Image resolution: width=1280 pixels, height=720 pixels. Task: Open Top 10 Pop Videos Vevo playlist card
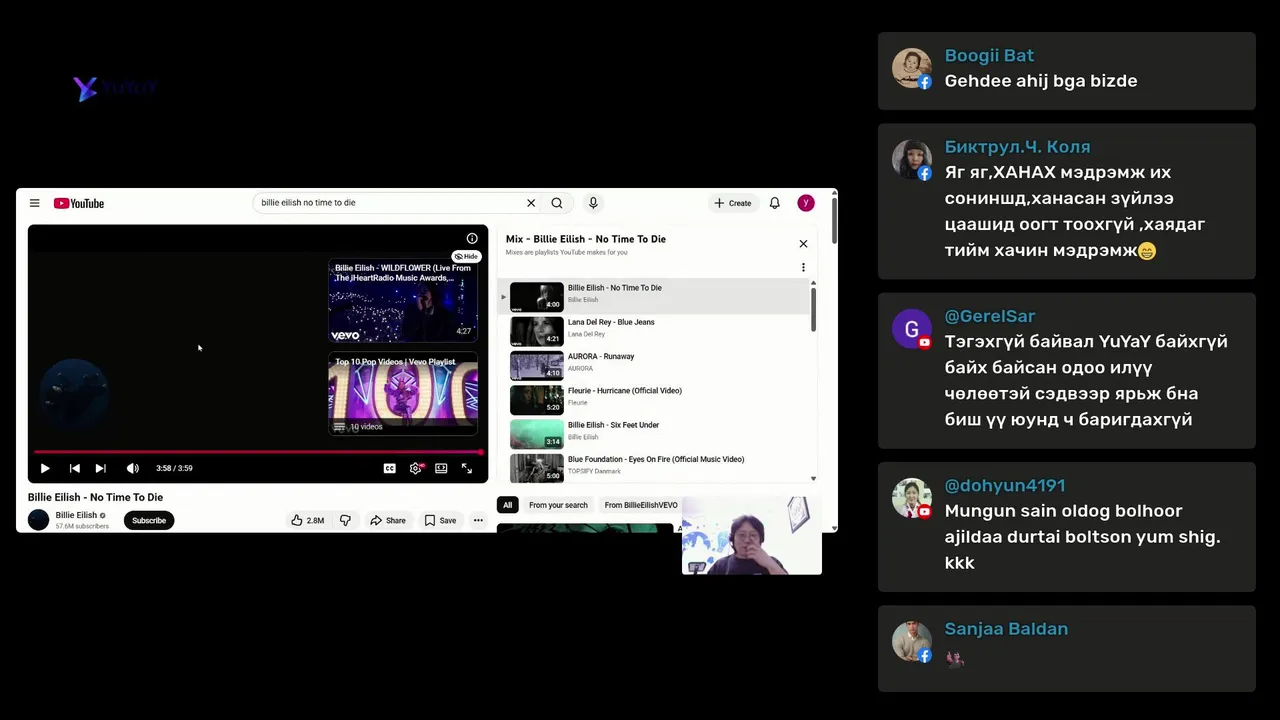(x=403, y=394)
